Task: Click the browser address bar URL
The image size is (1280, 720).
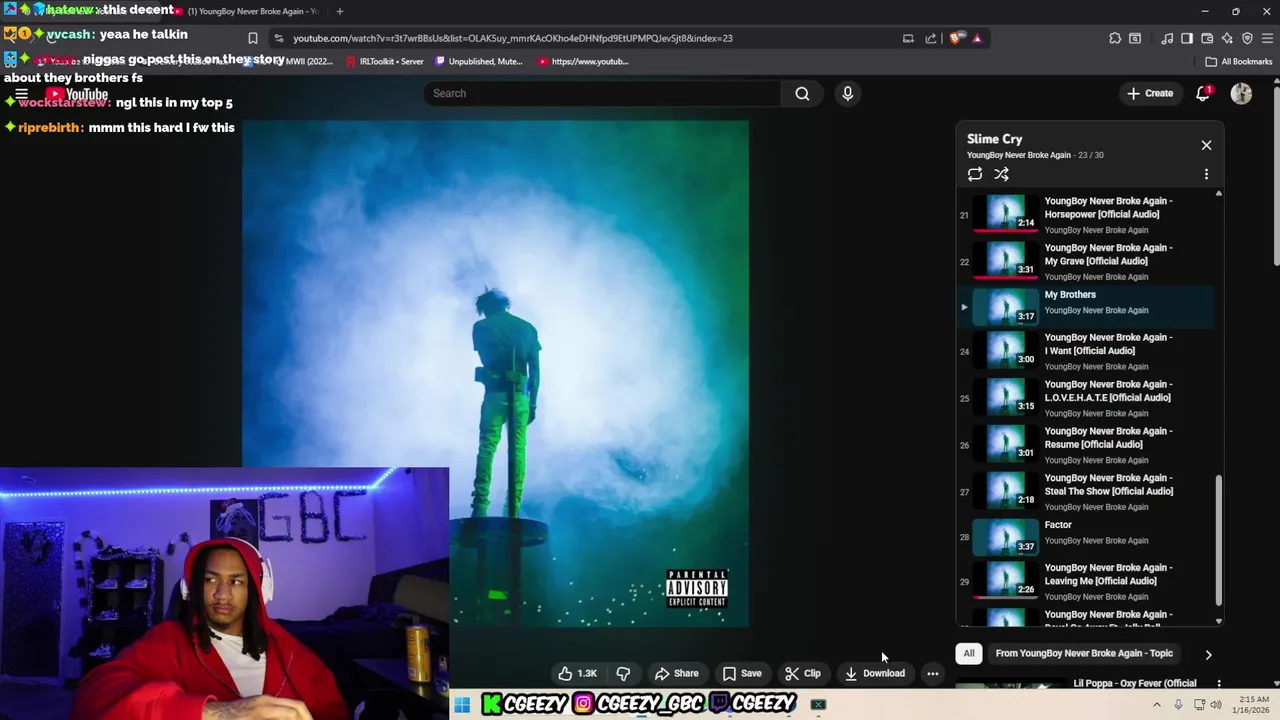Action: click(512, 38)
